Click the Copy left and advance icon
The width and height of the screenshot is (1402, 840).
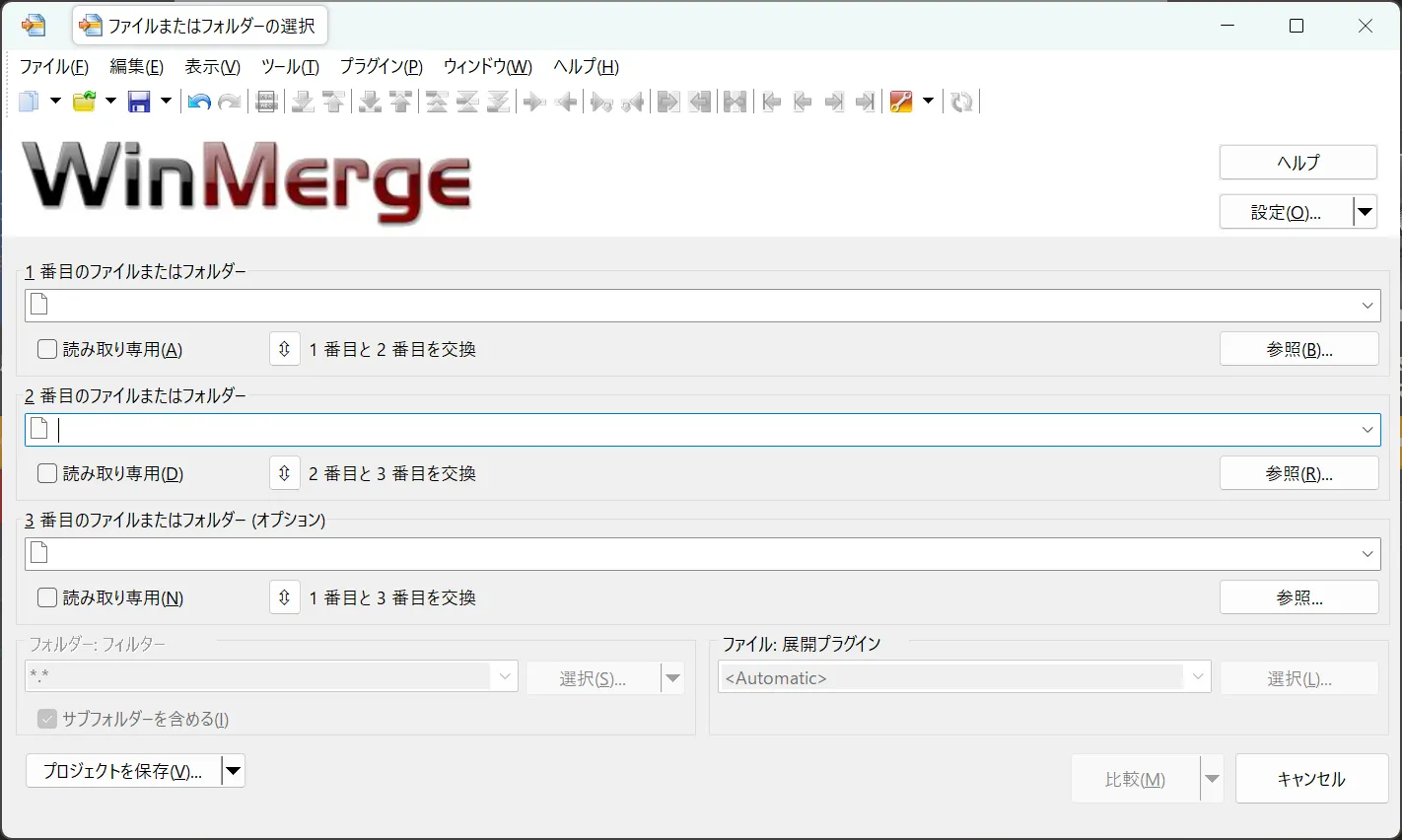pyautogui.click(x=632, y=101)
